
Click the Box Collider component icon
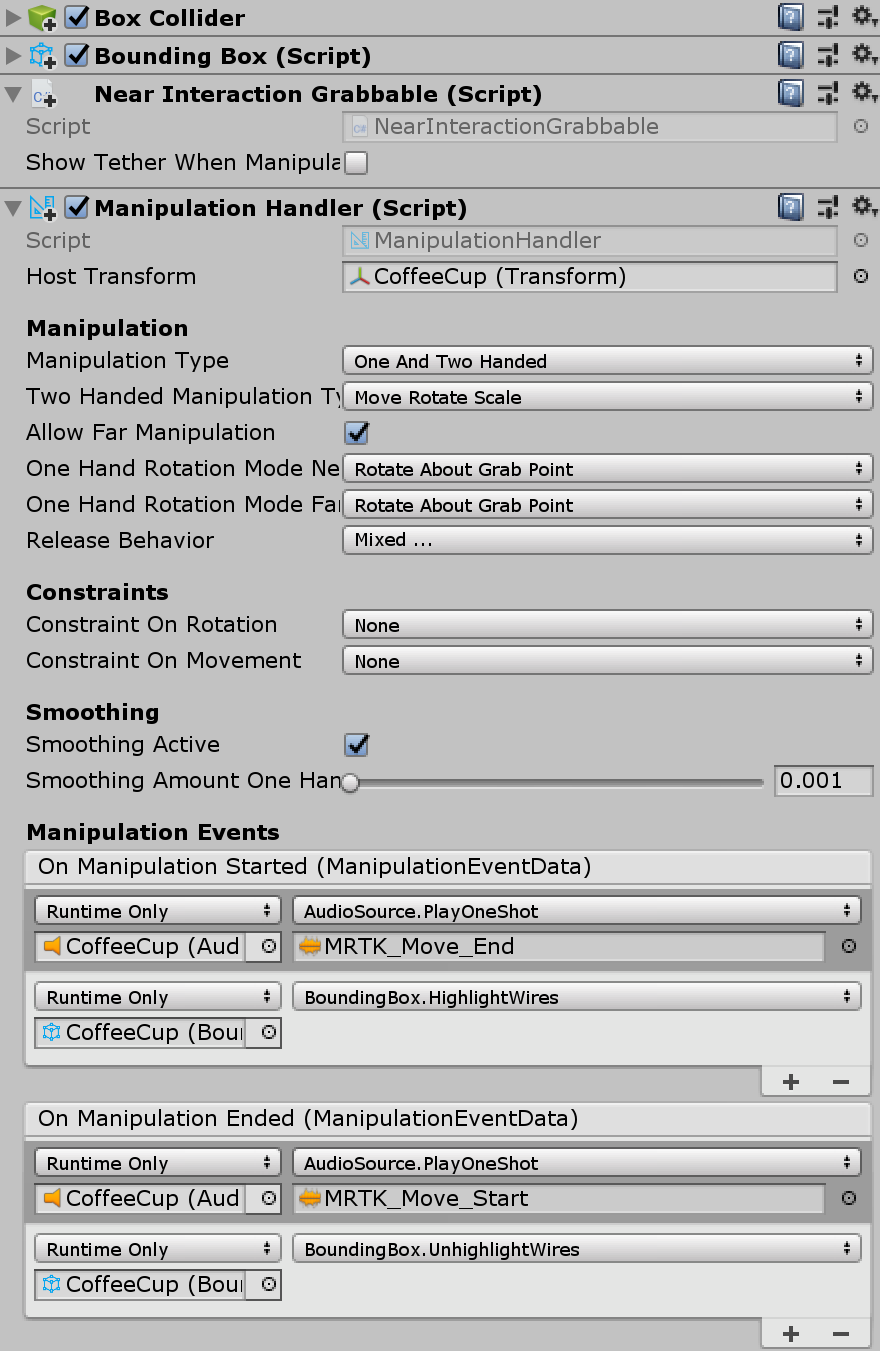[42, 17]
